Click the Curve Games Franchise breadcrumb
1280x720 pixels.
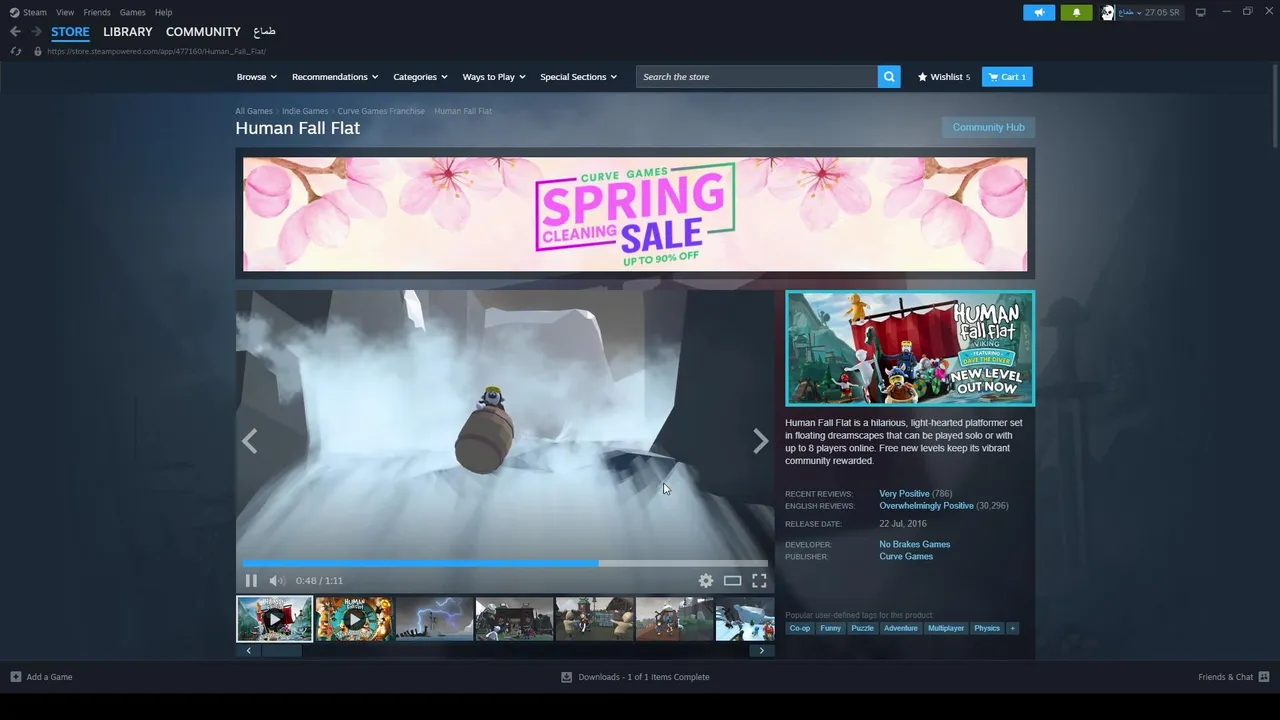pos(381,111)
